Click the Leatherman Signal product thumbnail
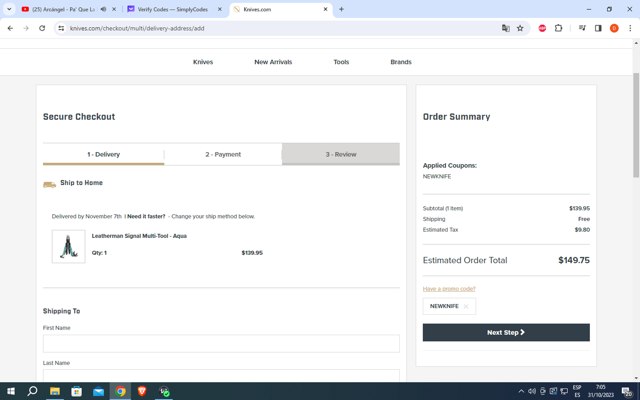Viewport: 640px width, 400px height. click(x=69, y=247)
